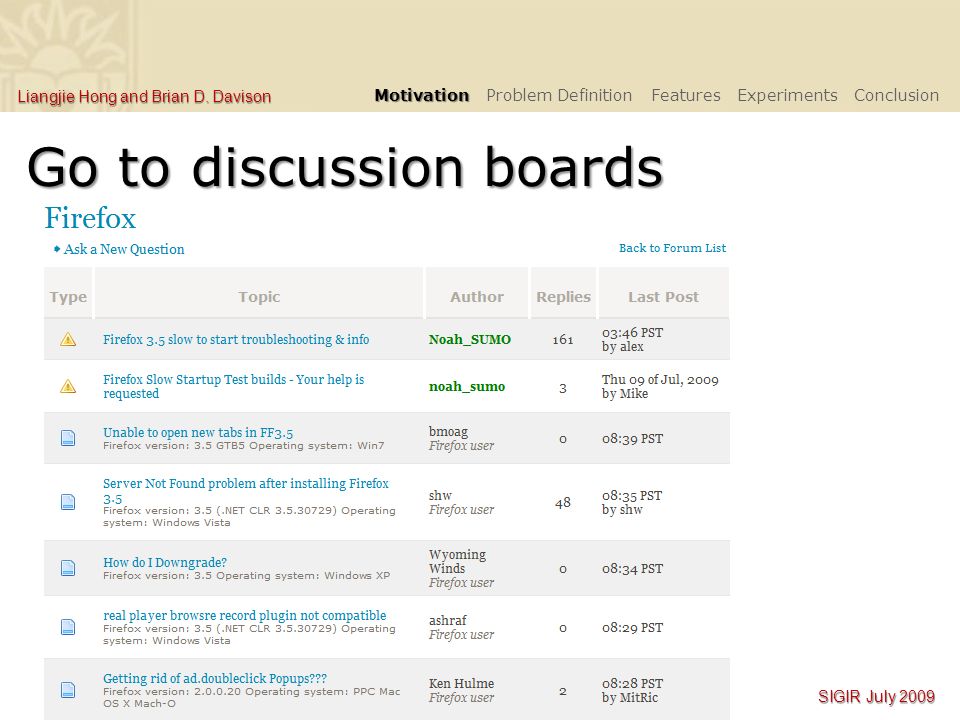Viewport: 960px width, 720px height.
Task: Open the Firefox forum heading link
Action: [x=90, y=218]
